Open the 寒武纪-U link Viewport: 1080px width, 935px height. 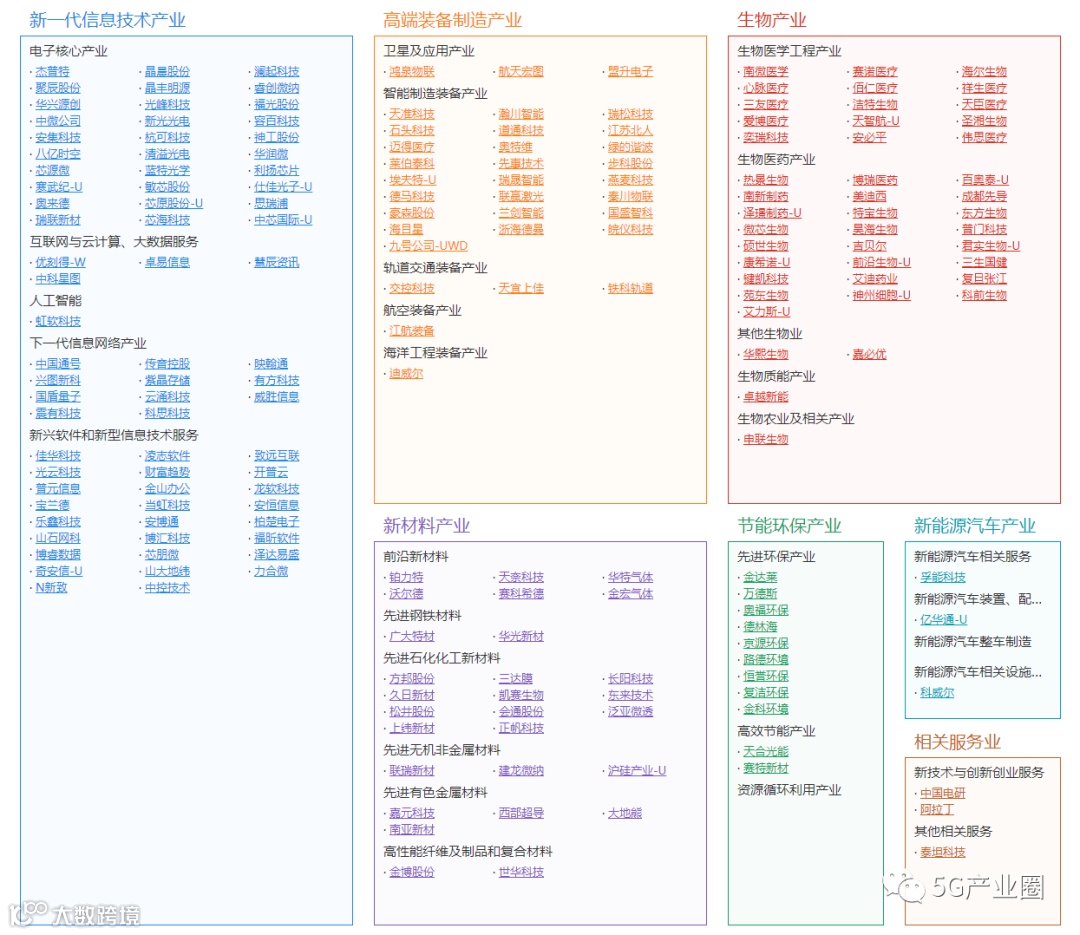[59, 187]
